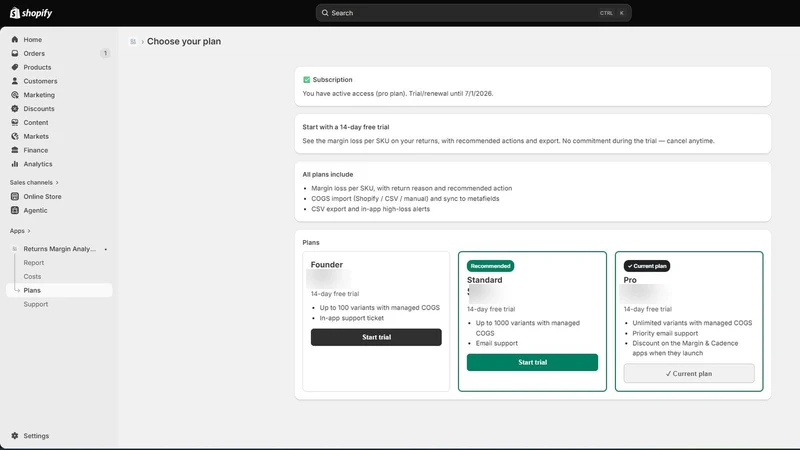The height and width of the screenshot is (450, 800).
Task: Click the Returns Margin Analy... app icon
Action: pyautogui.click(x=15, y=248)
